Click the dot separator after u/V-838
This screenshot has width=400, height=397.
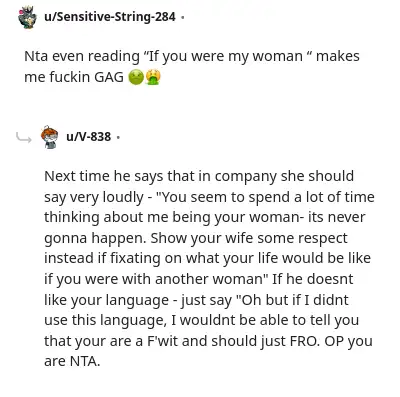pos(118,137)
